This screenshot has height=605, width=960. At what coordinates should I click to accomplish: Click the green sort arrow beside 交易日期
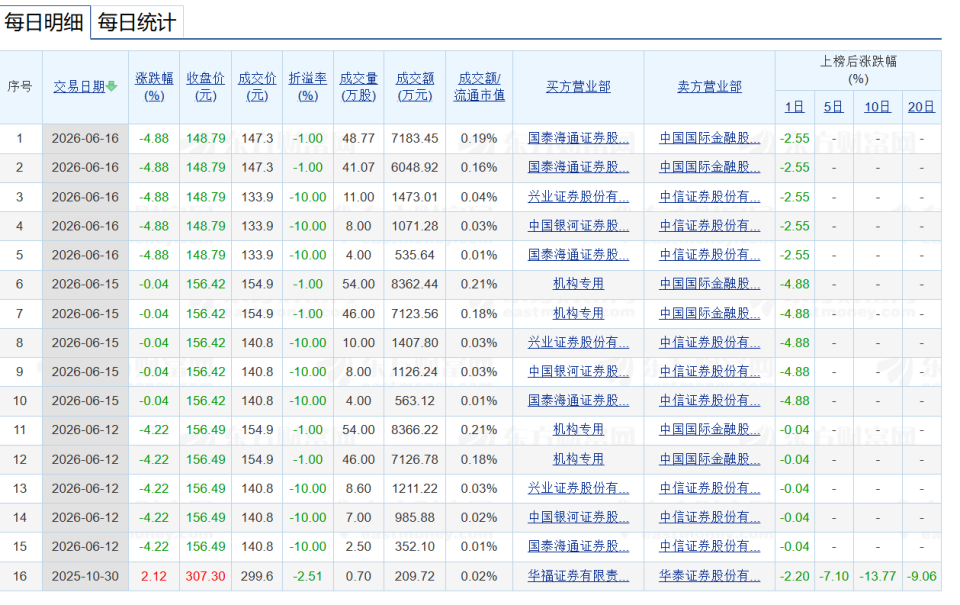click(111, 87)
